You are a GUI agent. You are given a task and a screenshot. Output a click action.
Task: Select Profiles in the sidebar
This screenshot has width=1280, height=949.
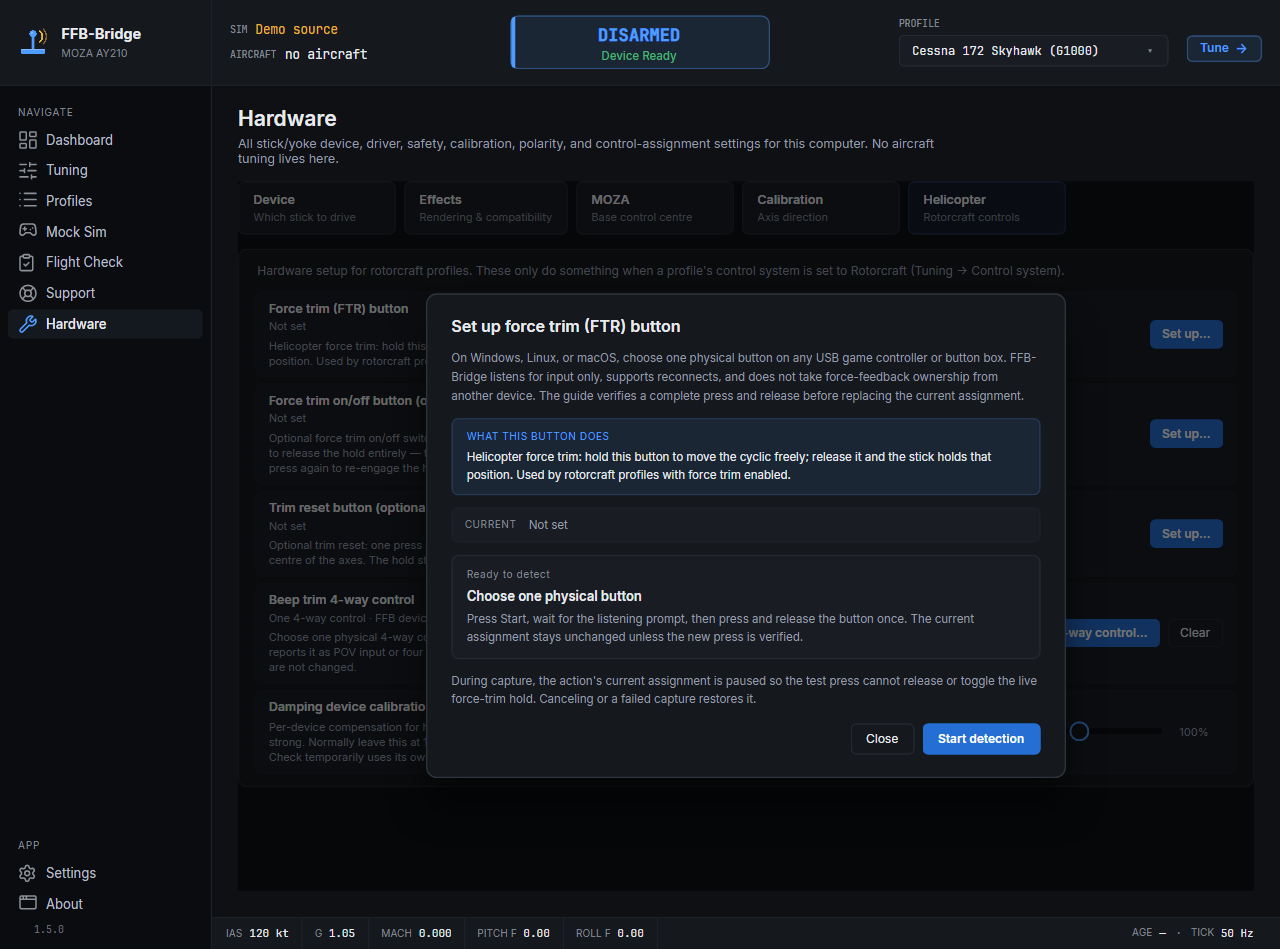[105, 201]
